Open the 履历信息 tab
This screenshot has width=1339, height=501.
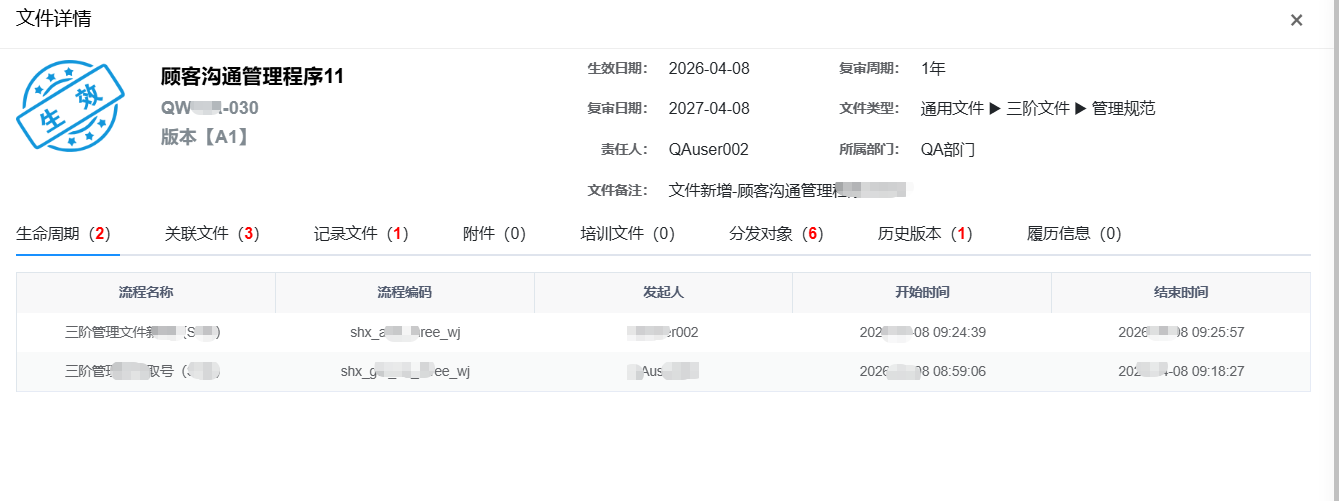tap(1074, 234)
